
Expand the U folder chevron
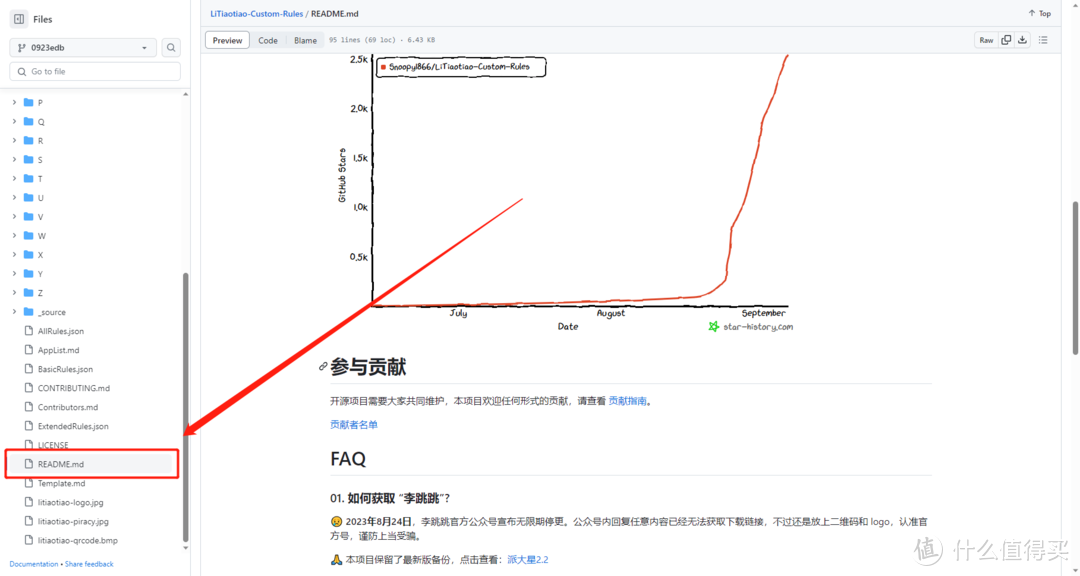click(x=14, y=198)
